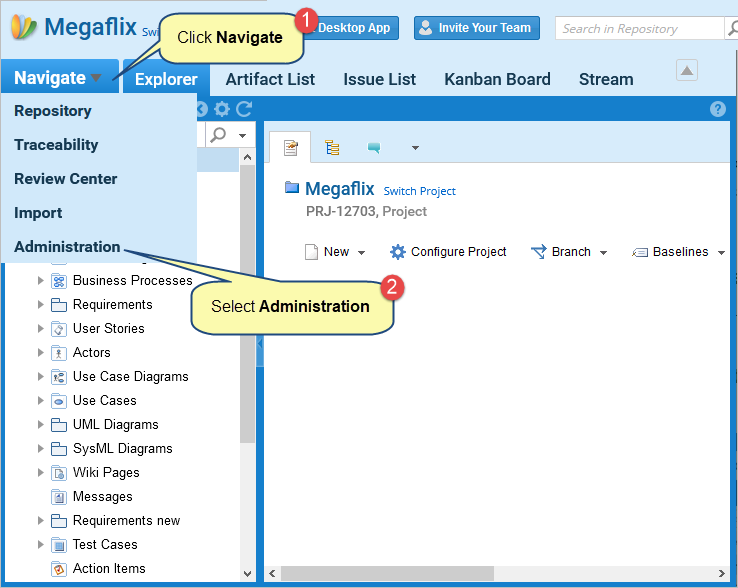The image size is (738, 588).
Task: Click the explorer settings gear icon
Action: click(x=222, y=109)
